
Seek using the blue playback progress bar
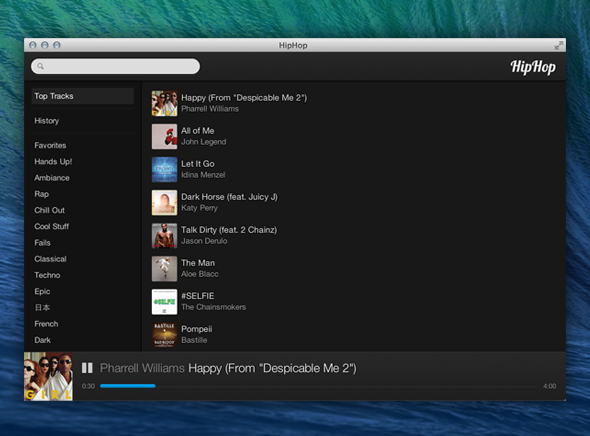pyautogui.click(x=128, y=386)
